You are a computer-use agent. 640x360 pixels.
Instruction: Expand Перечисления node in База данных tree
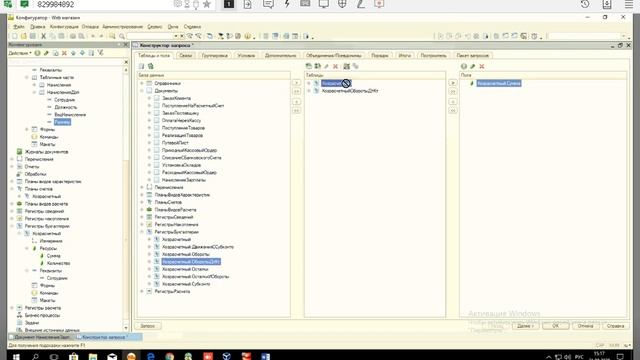pyautogui.click(x=142, y=187)
